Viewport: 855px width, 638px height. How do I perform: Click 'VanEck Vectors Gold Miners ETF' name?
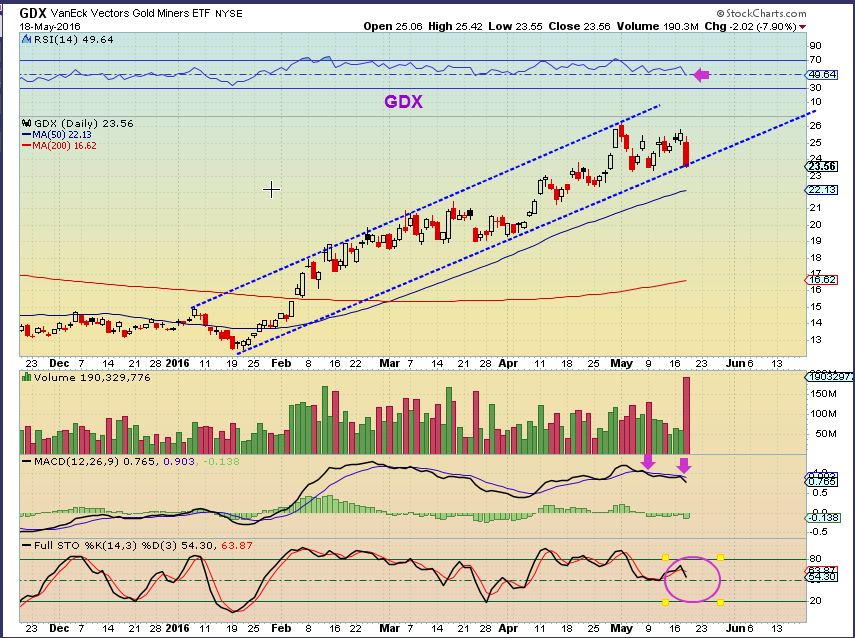(130, 13)
